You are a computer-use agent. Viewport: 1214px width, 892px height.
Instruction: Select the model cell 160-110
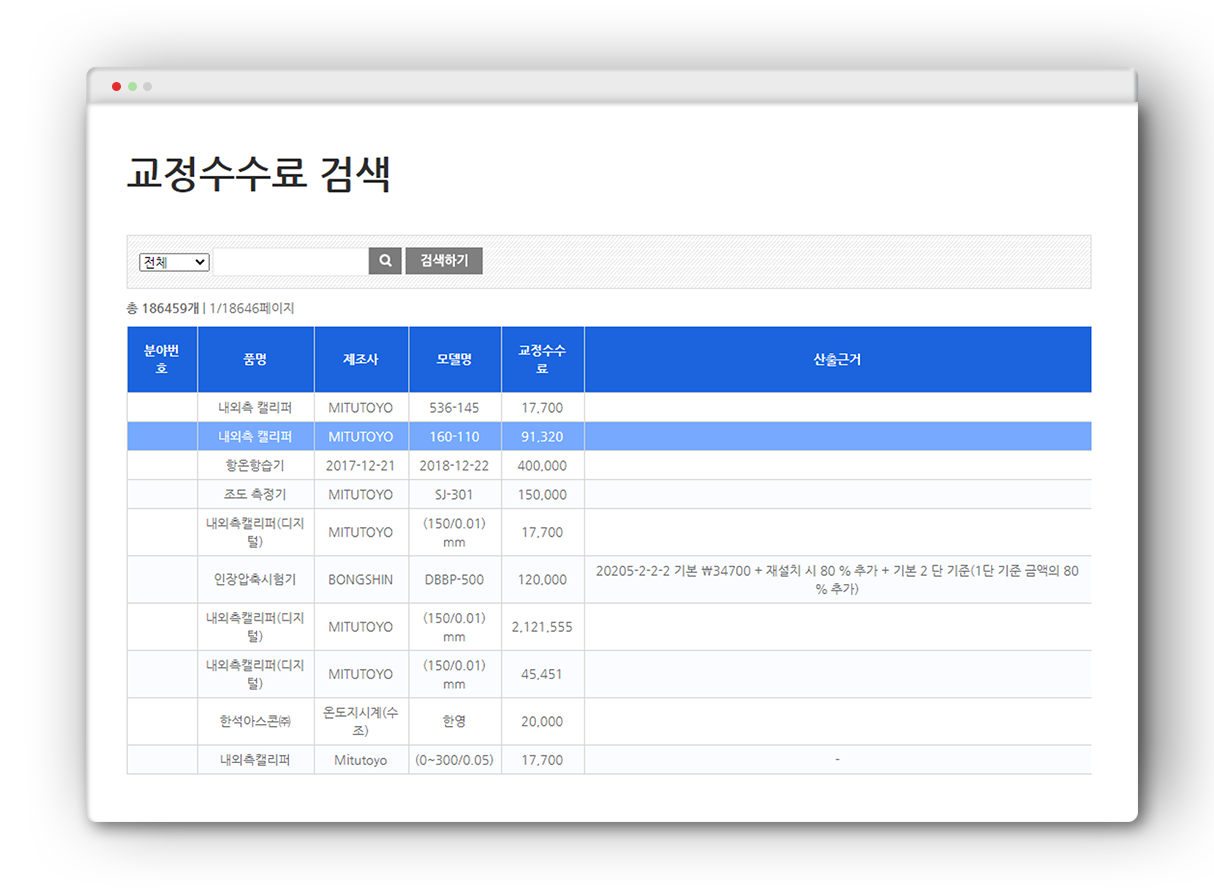(x=454, y=437)
